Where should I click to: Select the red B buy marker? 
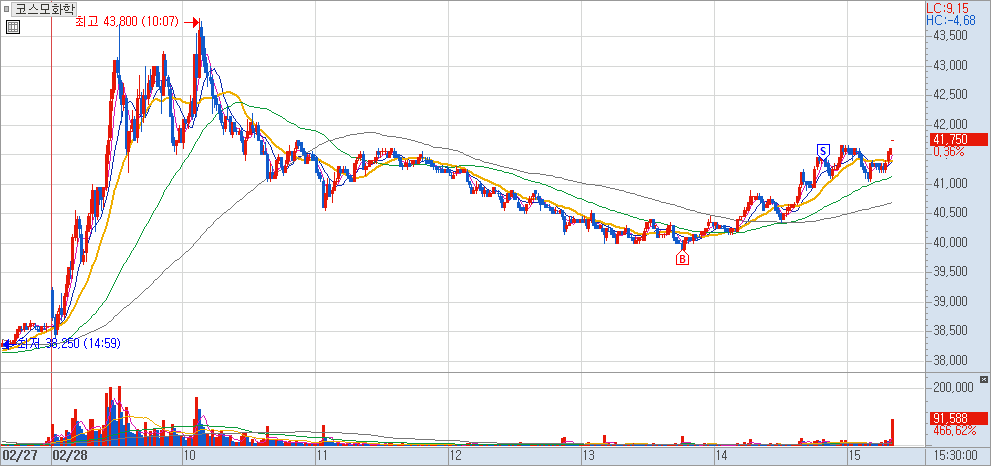click(682, 258)
